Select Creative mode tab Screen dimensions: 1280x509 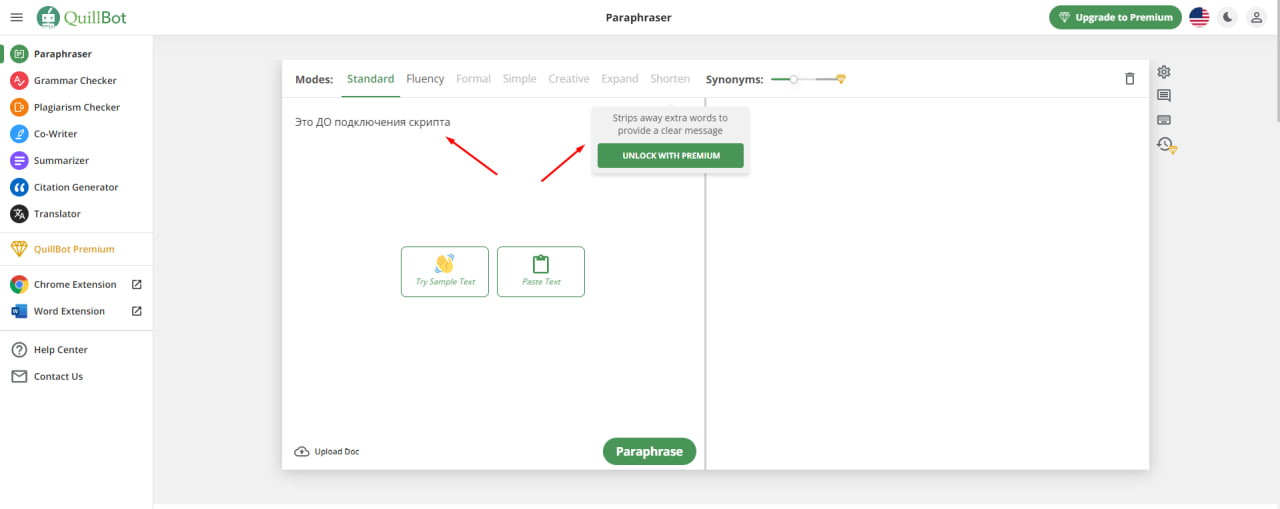(569, 79)
